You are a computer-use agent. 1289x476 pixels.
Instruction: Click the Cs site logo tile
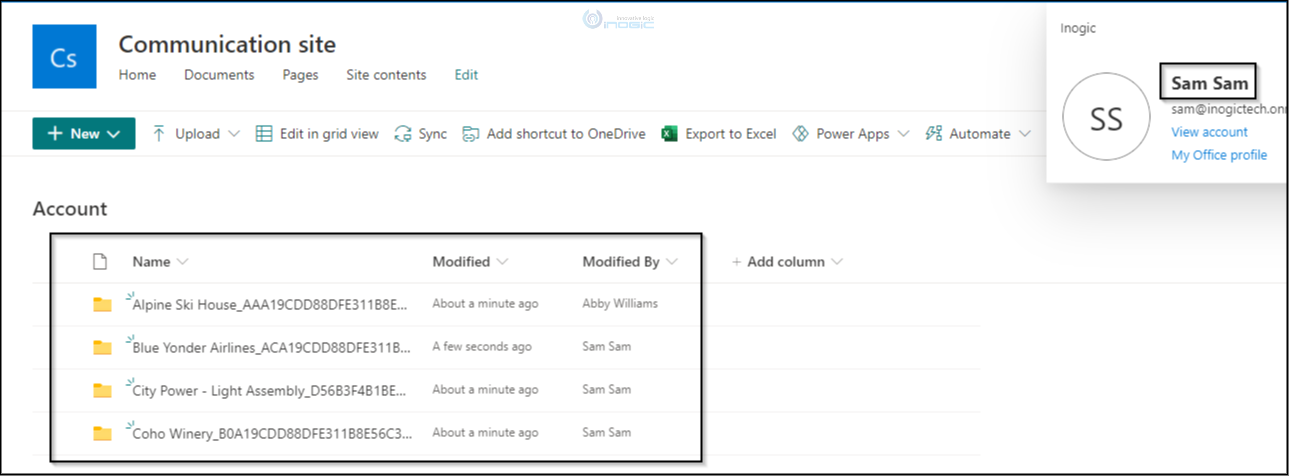point(63,57)
